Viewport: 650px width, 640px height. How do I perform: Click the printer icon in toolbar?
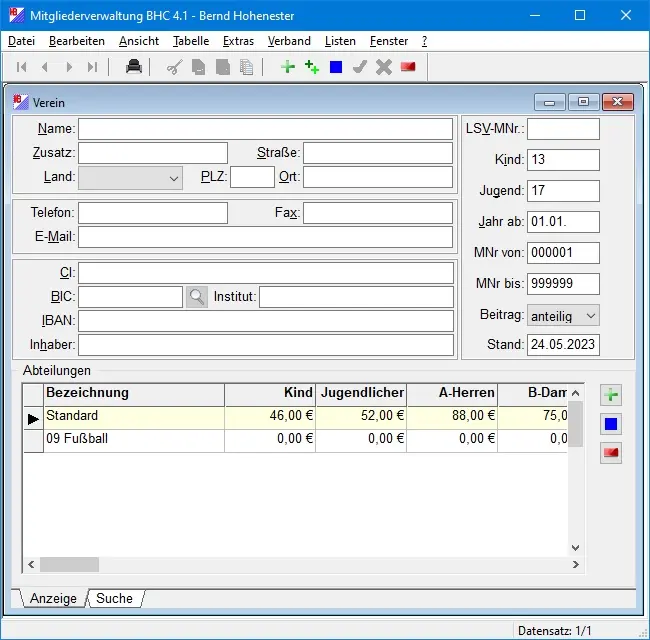133,67
